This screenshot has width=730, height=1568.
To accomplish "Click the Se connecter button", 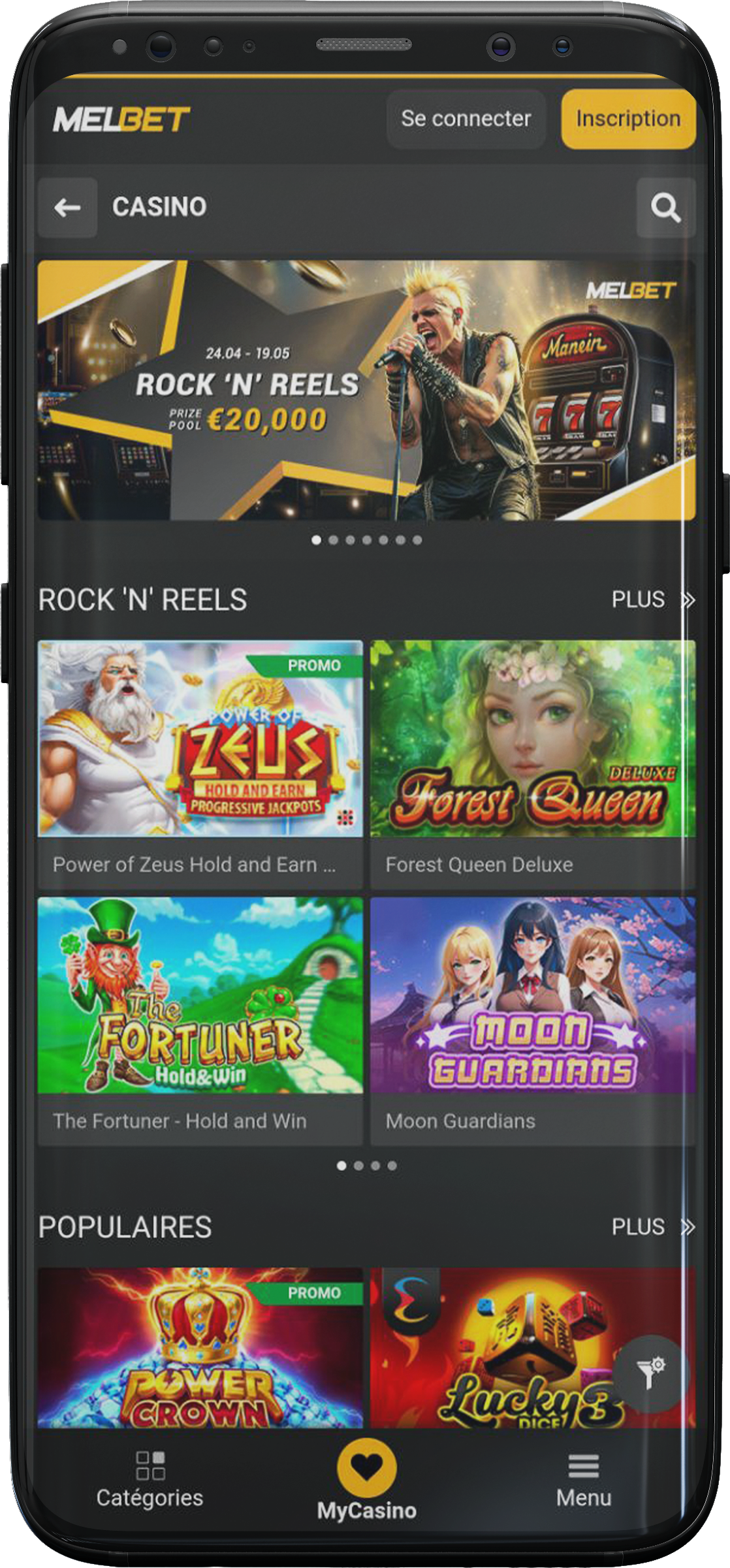I will 466,119.
